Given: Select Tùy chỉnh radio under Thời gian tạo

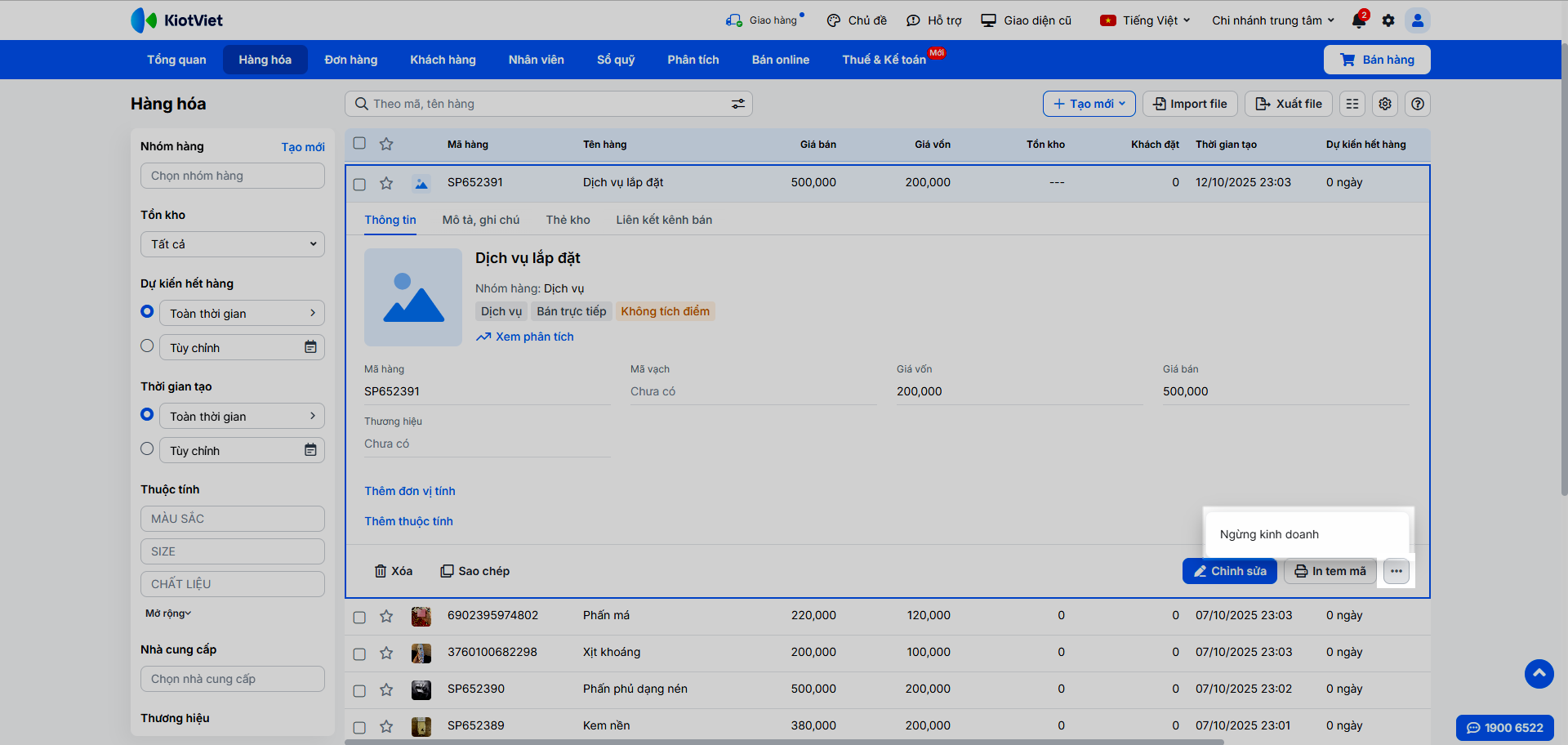Looking at the screenshot, I should 147,449.
